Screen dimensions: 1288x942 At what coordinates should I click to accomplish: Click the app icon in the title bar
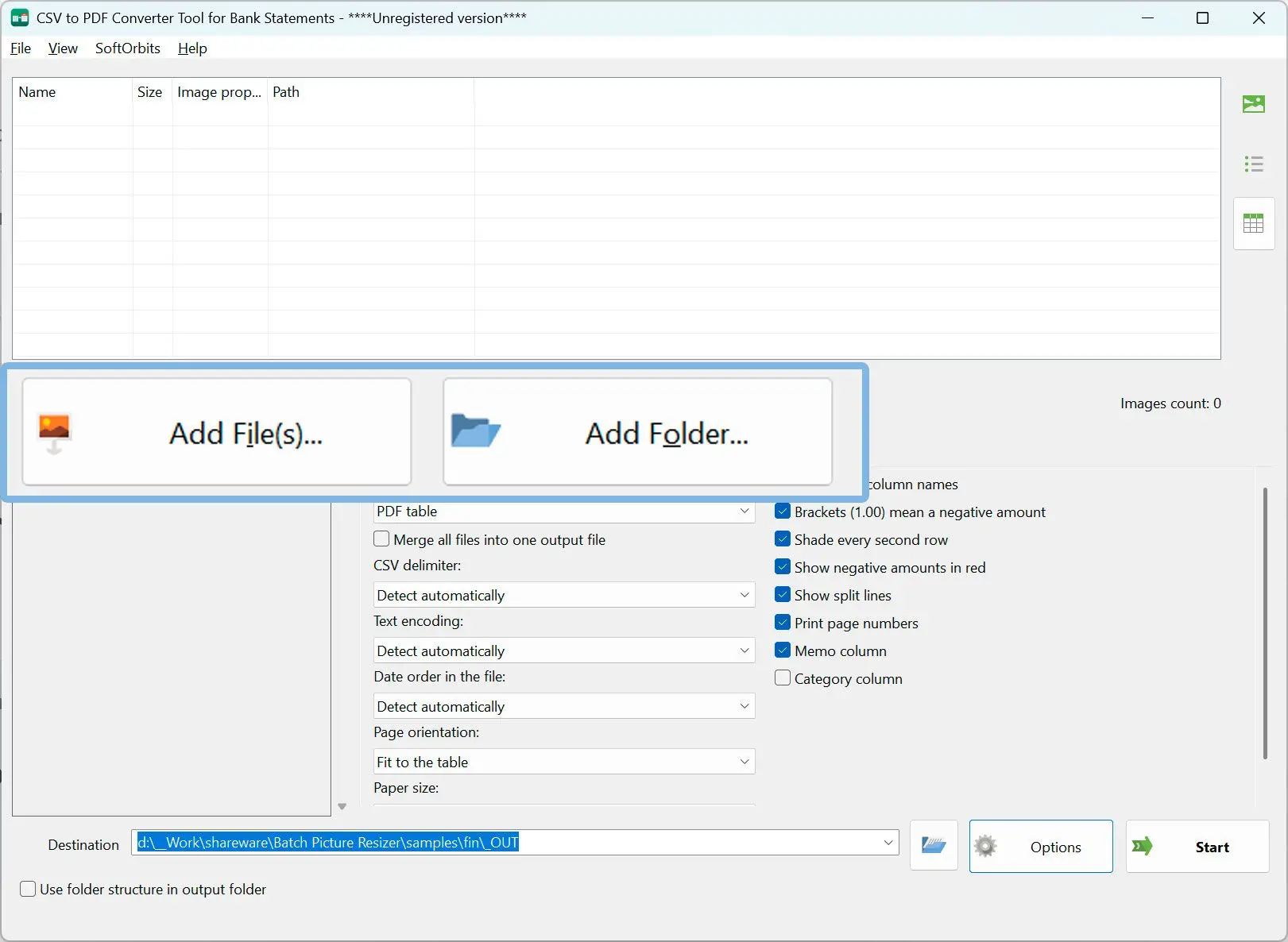pyautogui.click(x=20, y=17)
